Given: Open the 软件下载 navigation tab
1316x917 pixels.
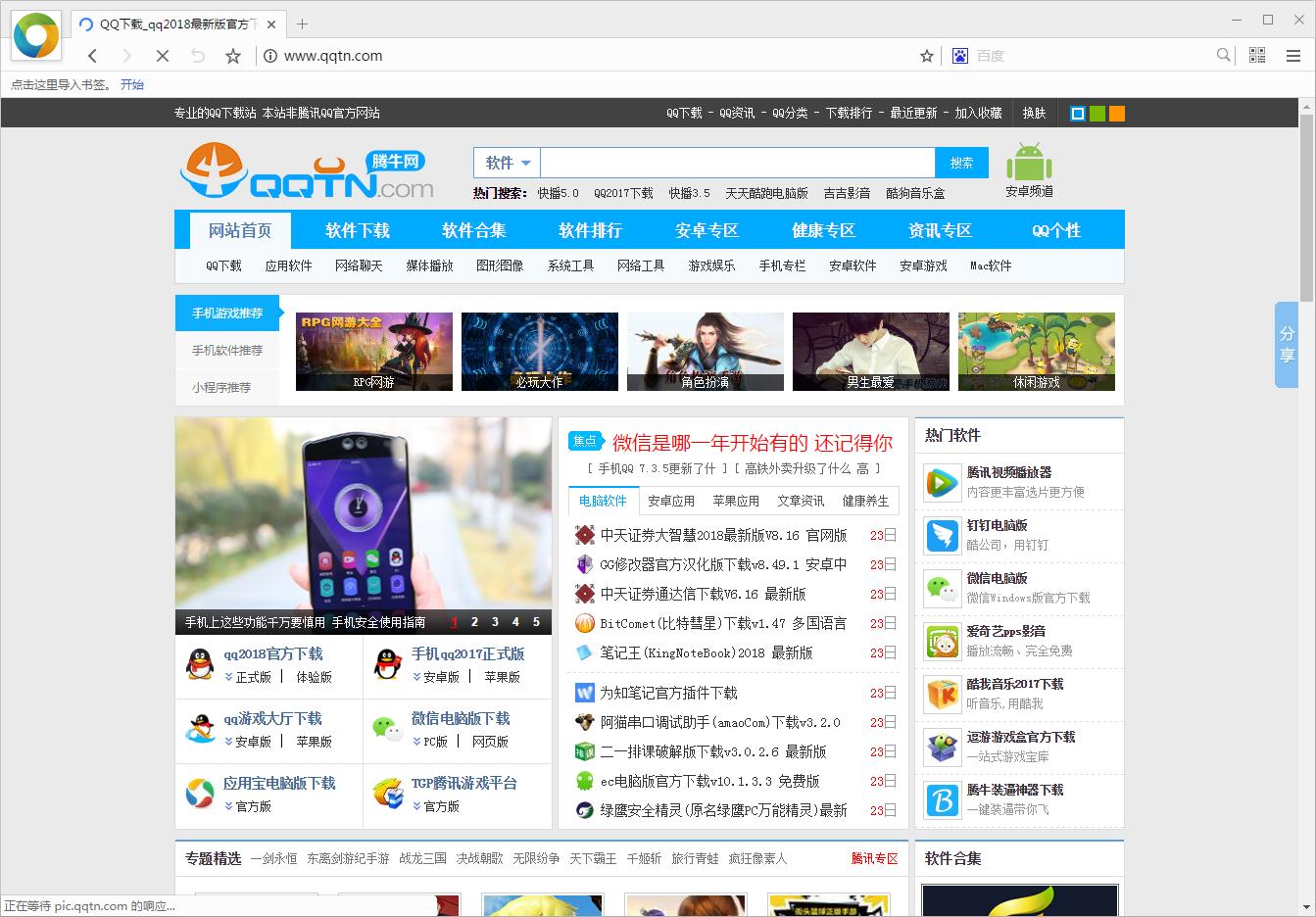Looking at the screenshot, I should [x=358, y=230].
